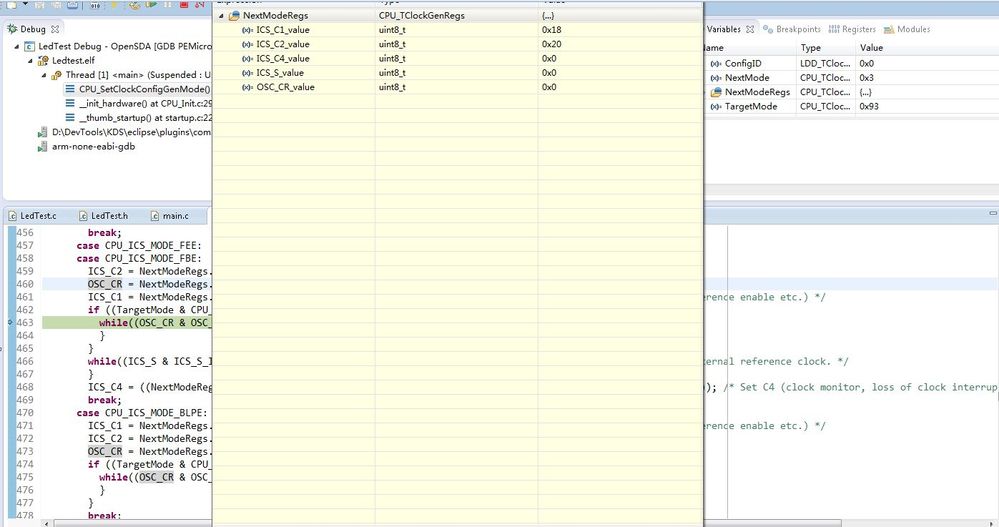Switch to the LedTest.h editor tab
999x527 pixels.
click(104, 216)
